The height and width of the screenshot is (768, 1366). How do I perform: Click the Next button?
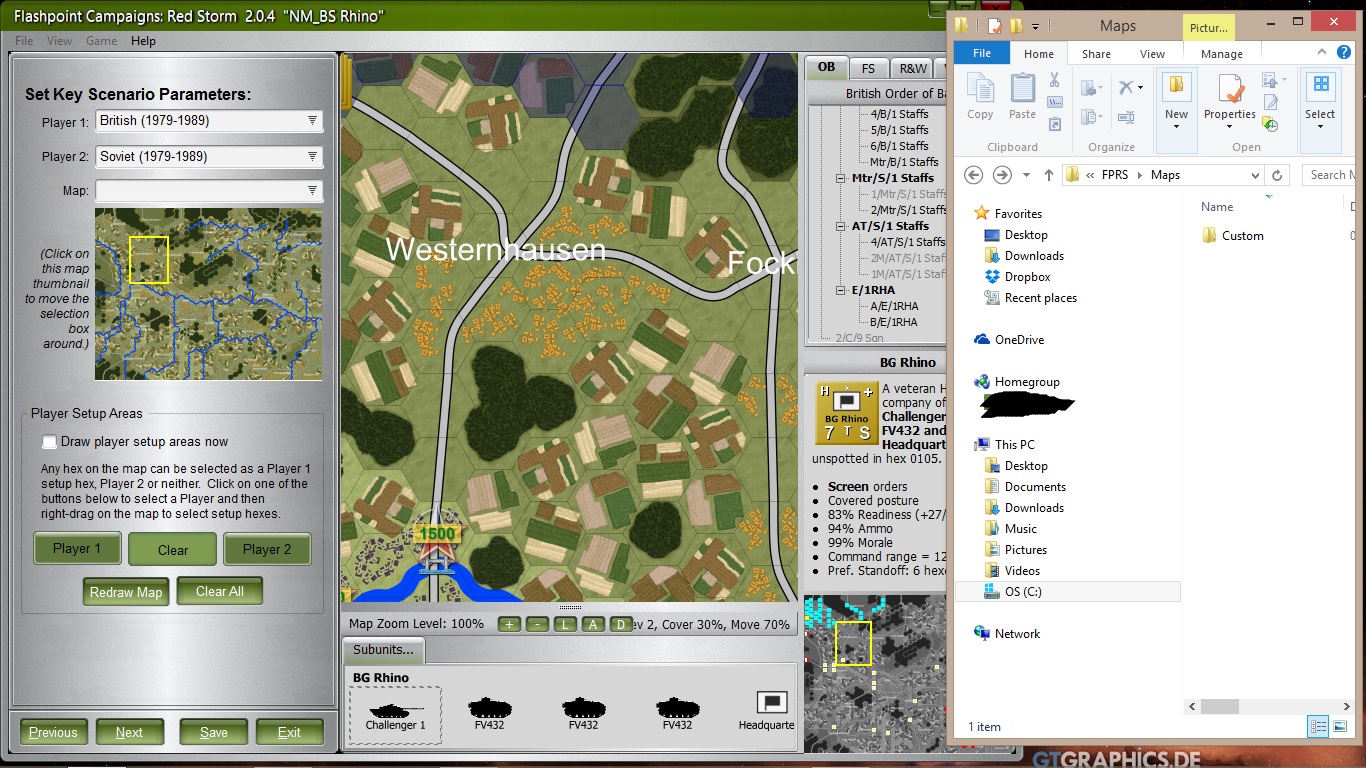click(129, 732)
